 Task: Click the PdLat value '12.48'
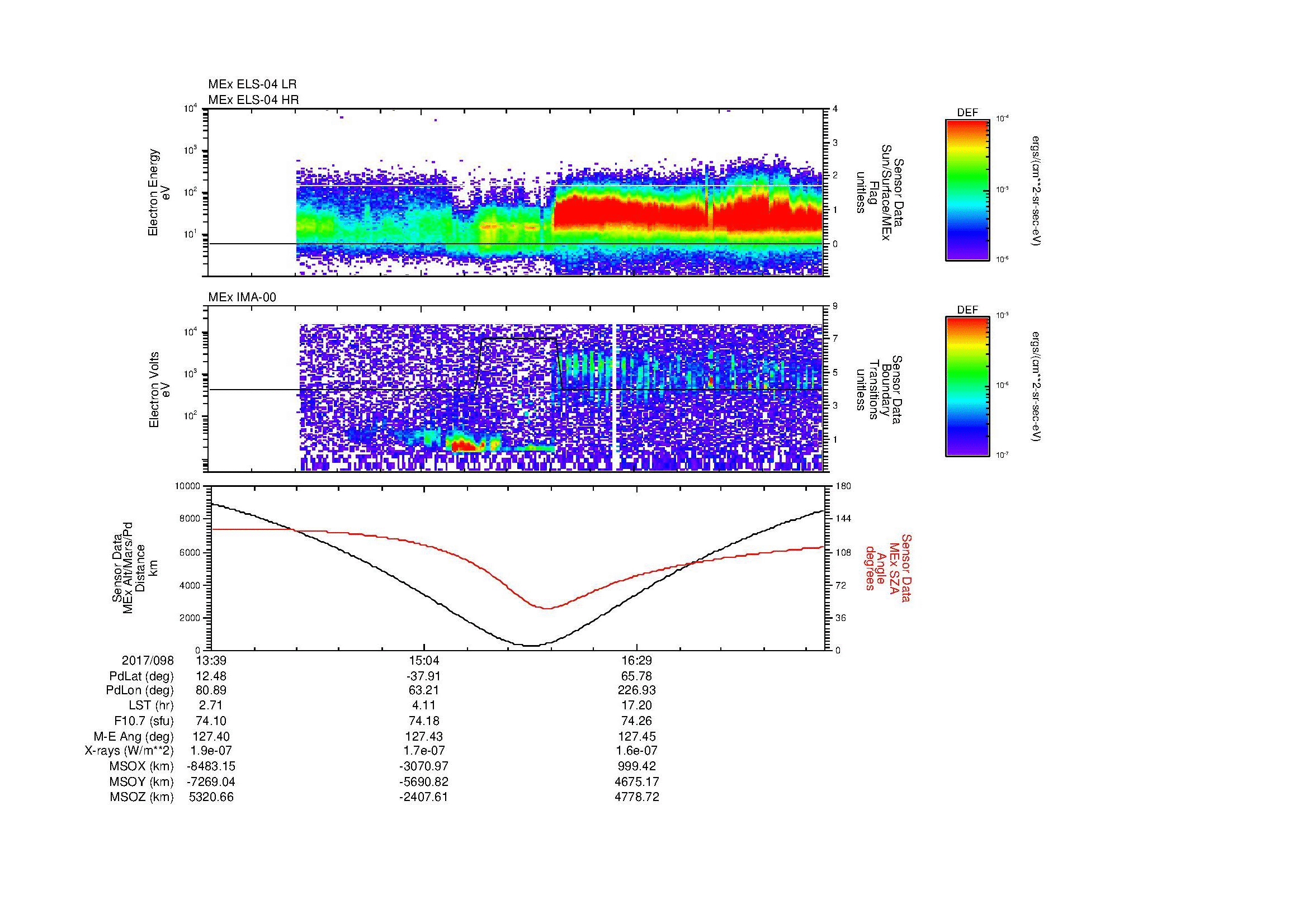(211, 676)
